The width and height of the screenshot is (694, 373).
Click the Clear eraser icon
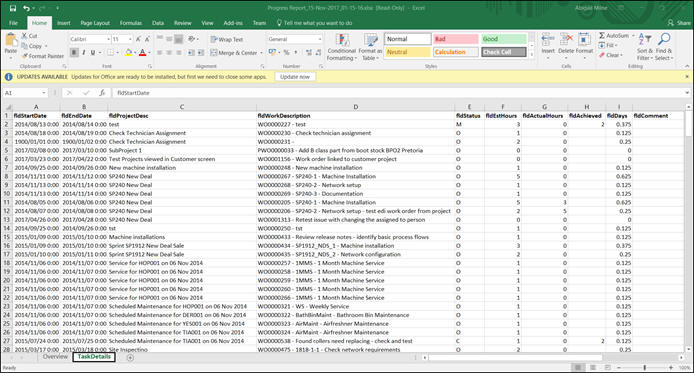coord(602,55)
